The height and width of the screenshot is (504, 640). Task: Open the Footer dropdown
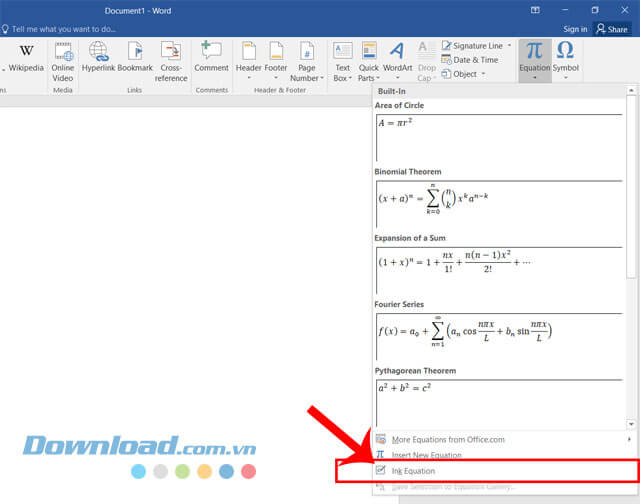(276, 61)
